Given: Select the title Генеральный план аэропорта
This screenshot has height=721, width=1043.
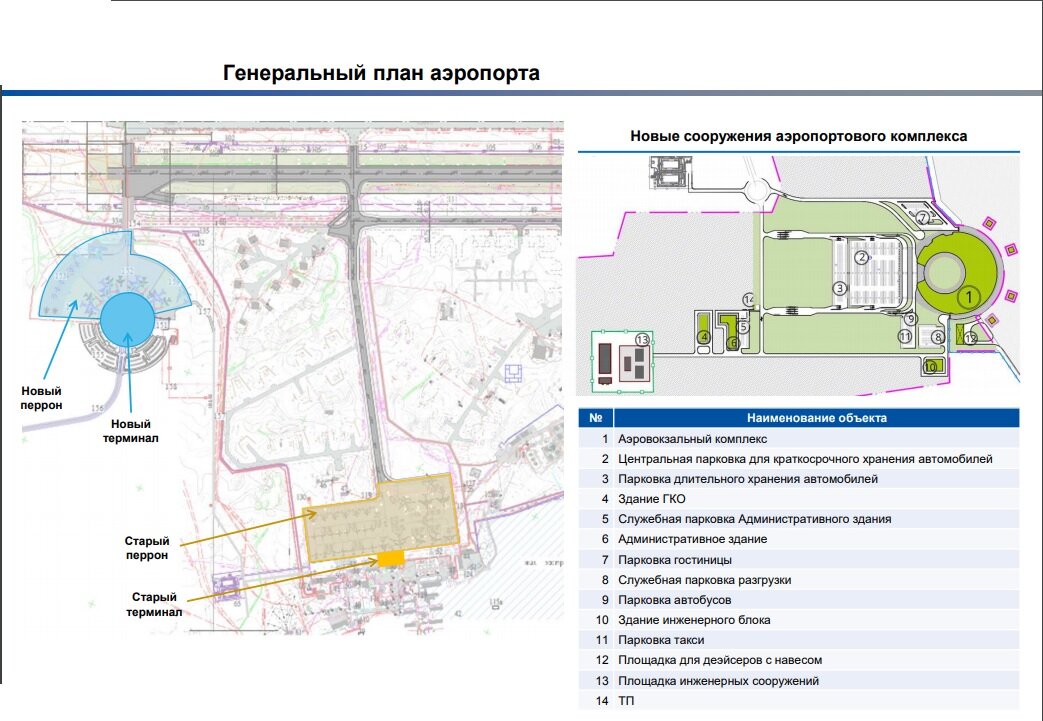Looking at the screenshot, I should point(380,72).
